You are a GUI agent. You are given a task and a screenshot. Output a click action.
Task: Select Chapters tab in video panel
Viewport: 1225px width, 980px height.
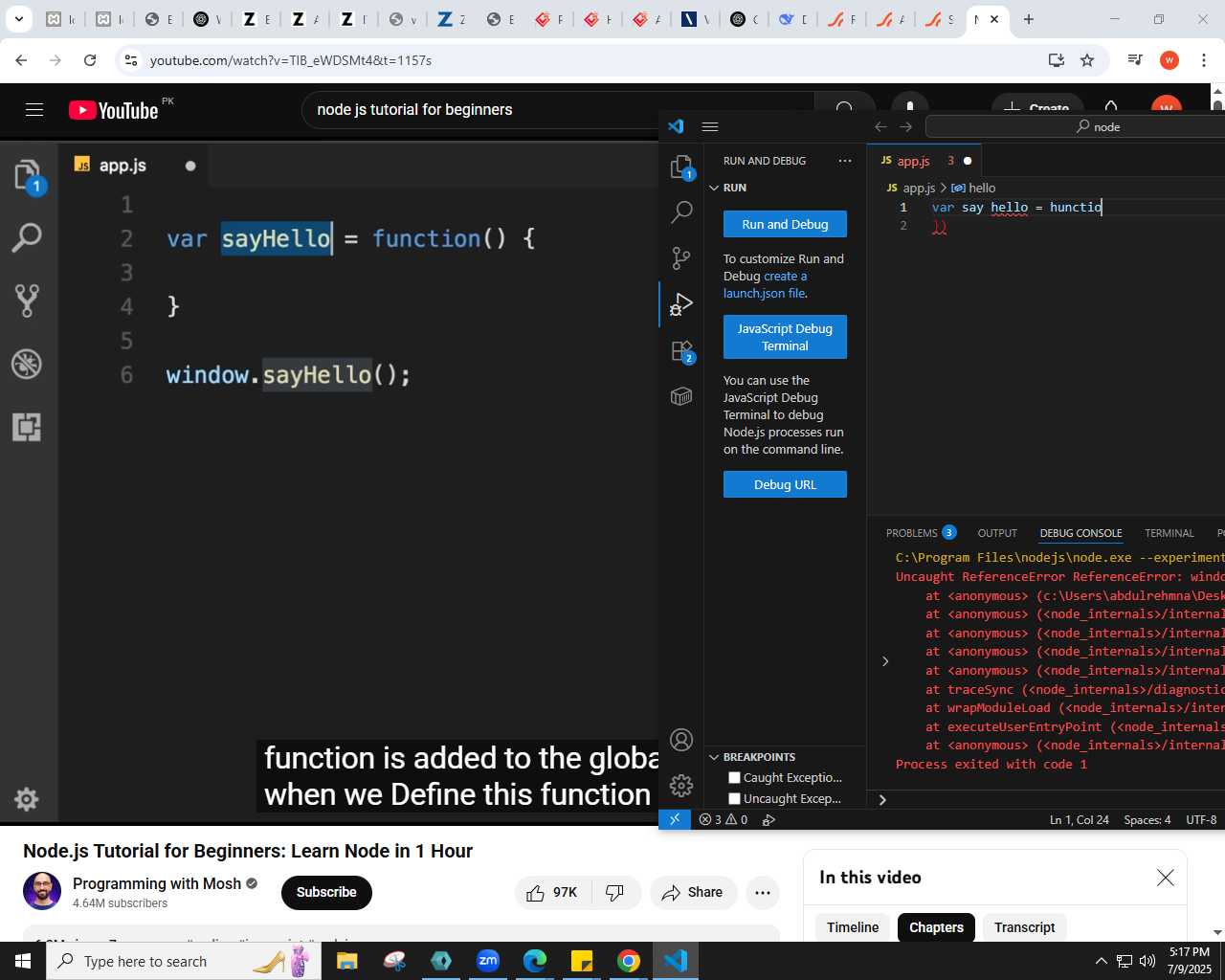936,927
